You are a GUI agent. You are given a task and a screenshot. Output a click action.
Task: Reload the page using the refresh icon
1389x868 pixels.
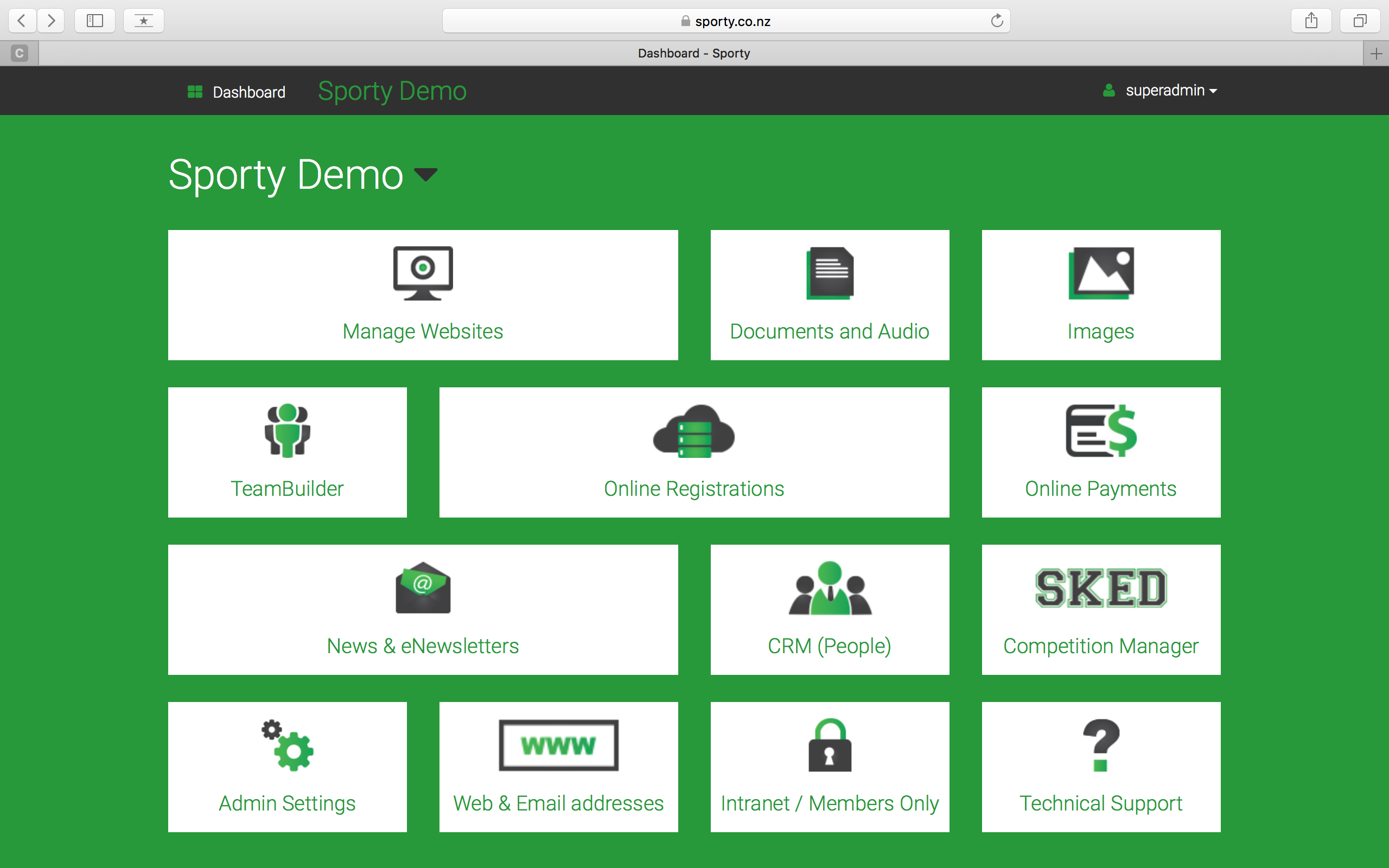[x=997, y=21]
